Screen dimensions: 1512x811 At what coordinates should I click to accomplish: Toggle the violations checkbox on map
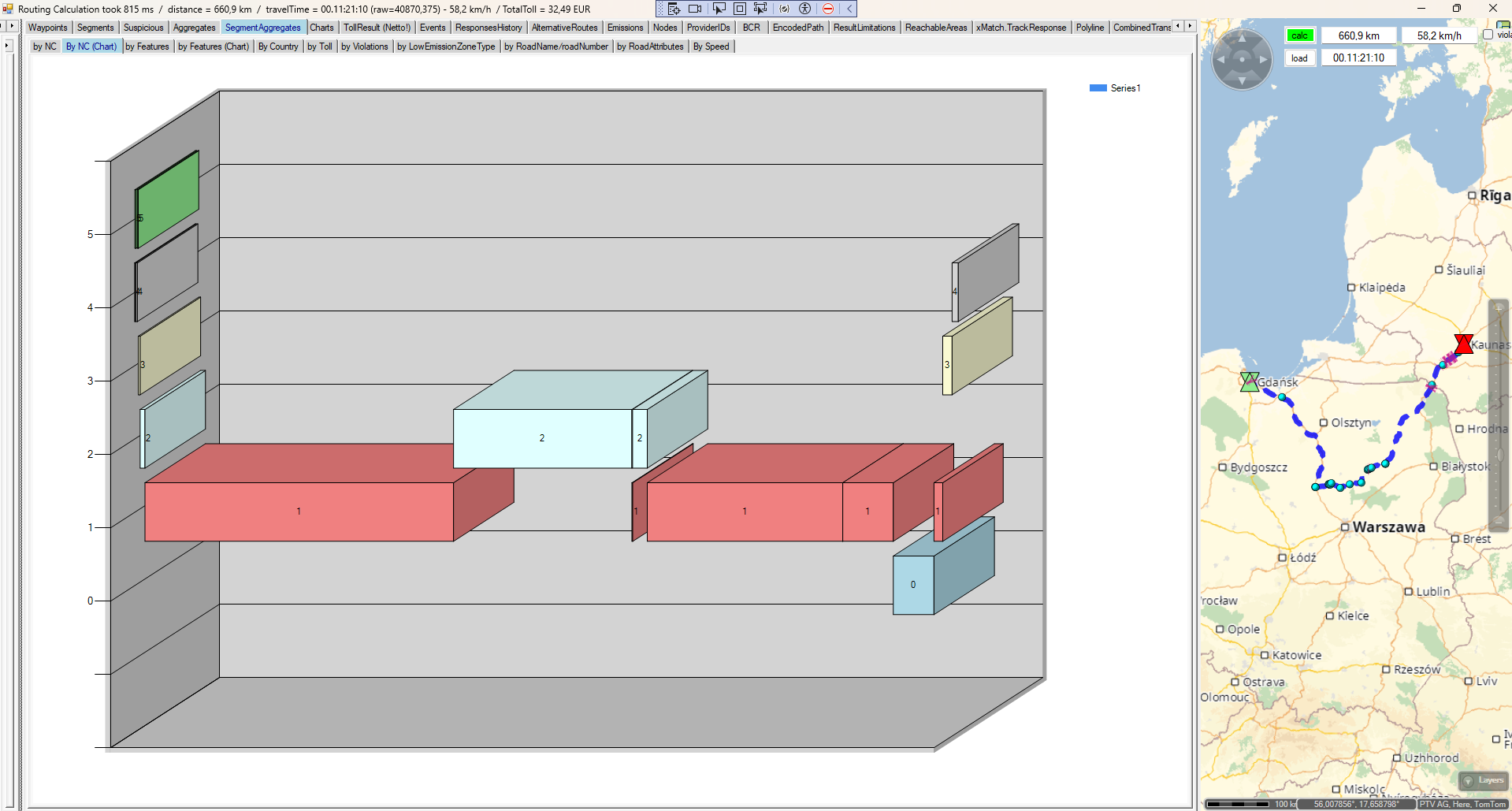coord(1488,35)
